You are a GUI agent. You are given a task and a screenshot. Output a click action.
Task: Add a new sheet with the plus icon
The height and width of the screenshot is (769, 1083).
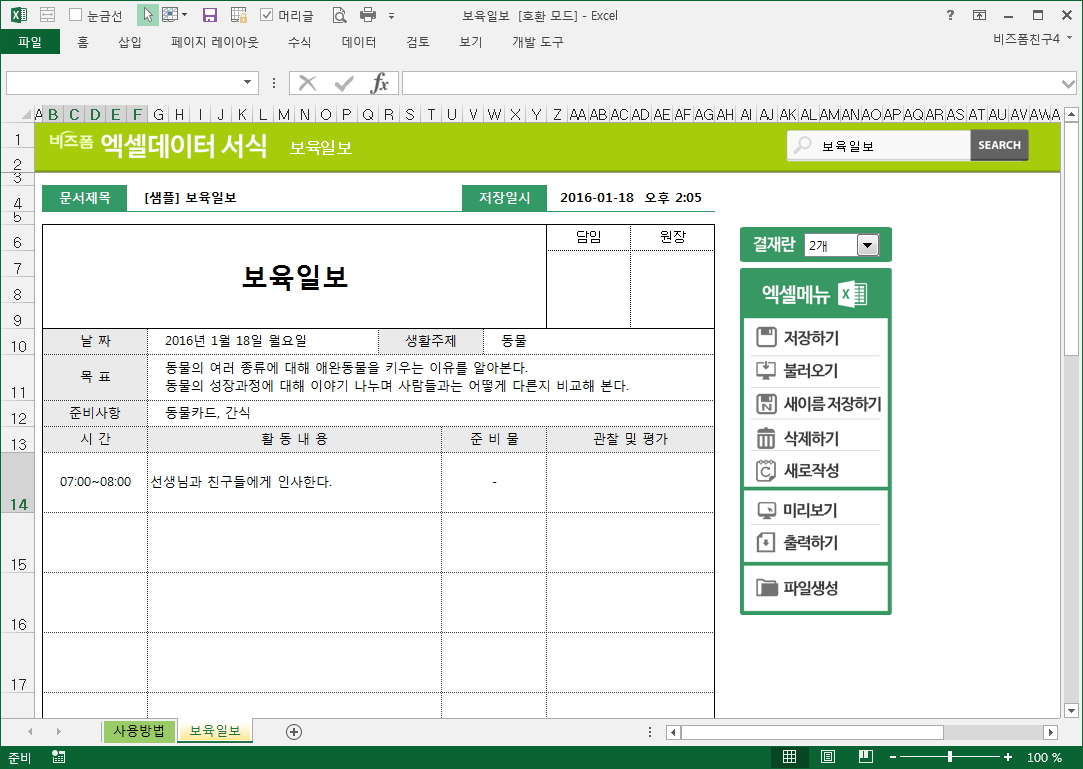click(x=294, y=731)
